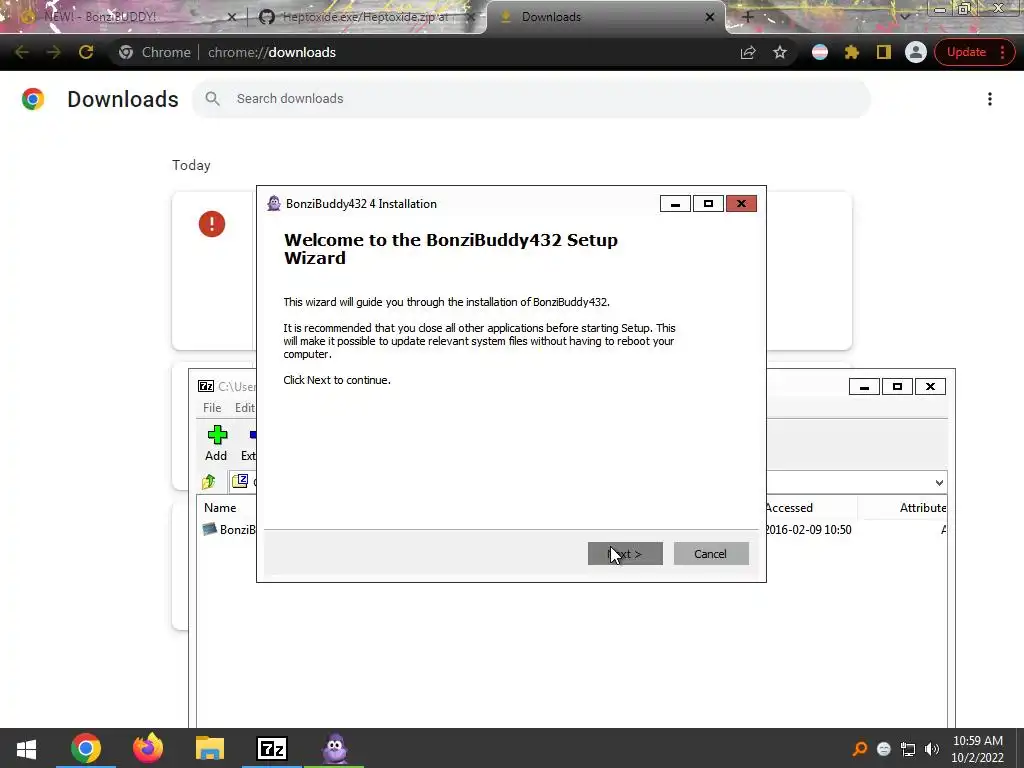Open File Explorer from the taskbar
Image resolution: width=1024 pixels, height=768 pixels.
pyautogui.click(x=210, y=748)
